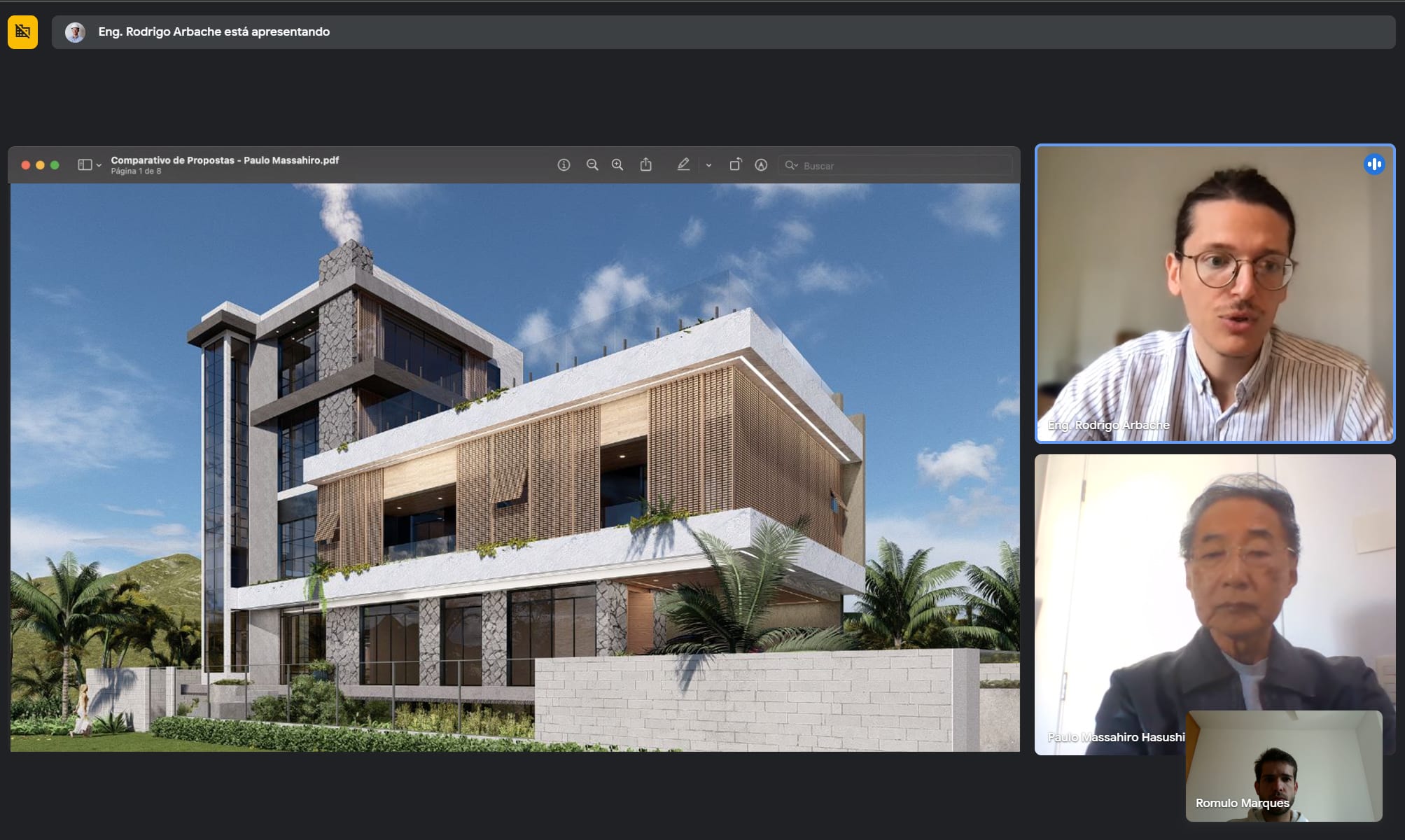Zoom in on the PDF page

[x=617, y=165]
